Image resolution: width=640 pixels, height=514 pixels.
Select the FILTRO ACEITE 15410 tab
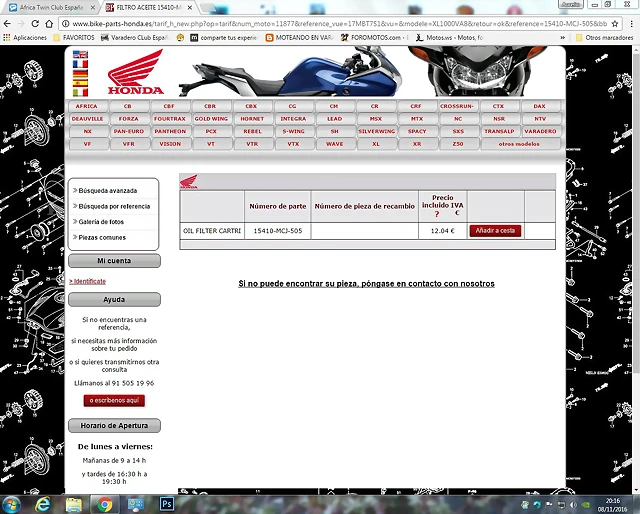click(149, 7)
